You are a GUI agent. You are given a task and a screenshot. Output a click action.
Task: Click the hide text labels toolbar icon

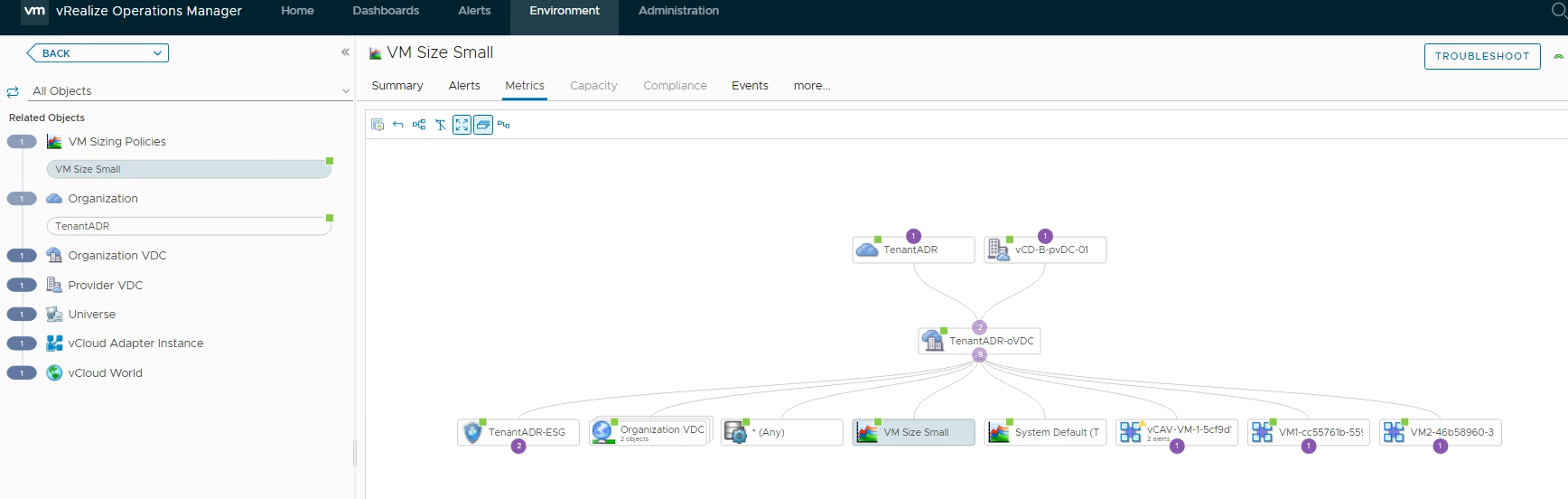441,125
